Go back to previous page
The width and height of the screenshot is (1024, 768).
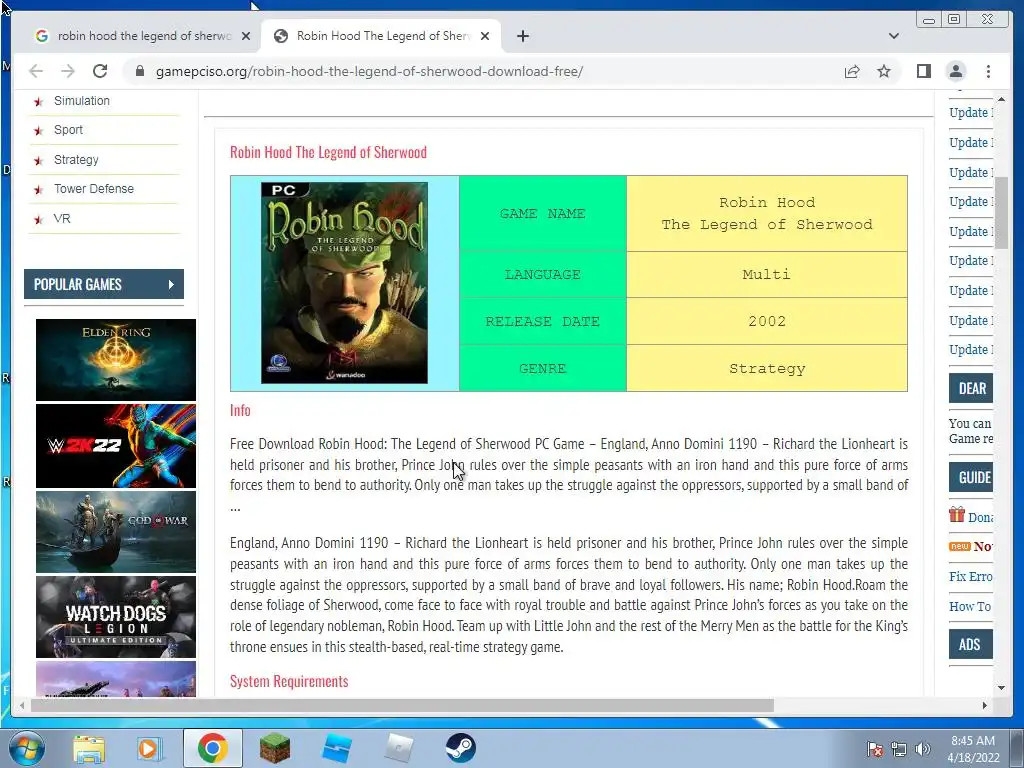tap(36, 71)
